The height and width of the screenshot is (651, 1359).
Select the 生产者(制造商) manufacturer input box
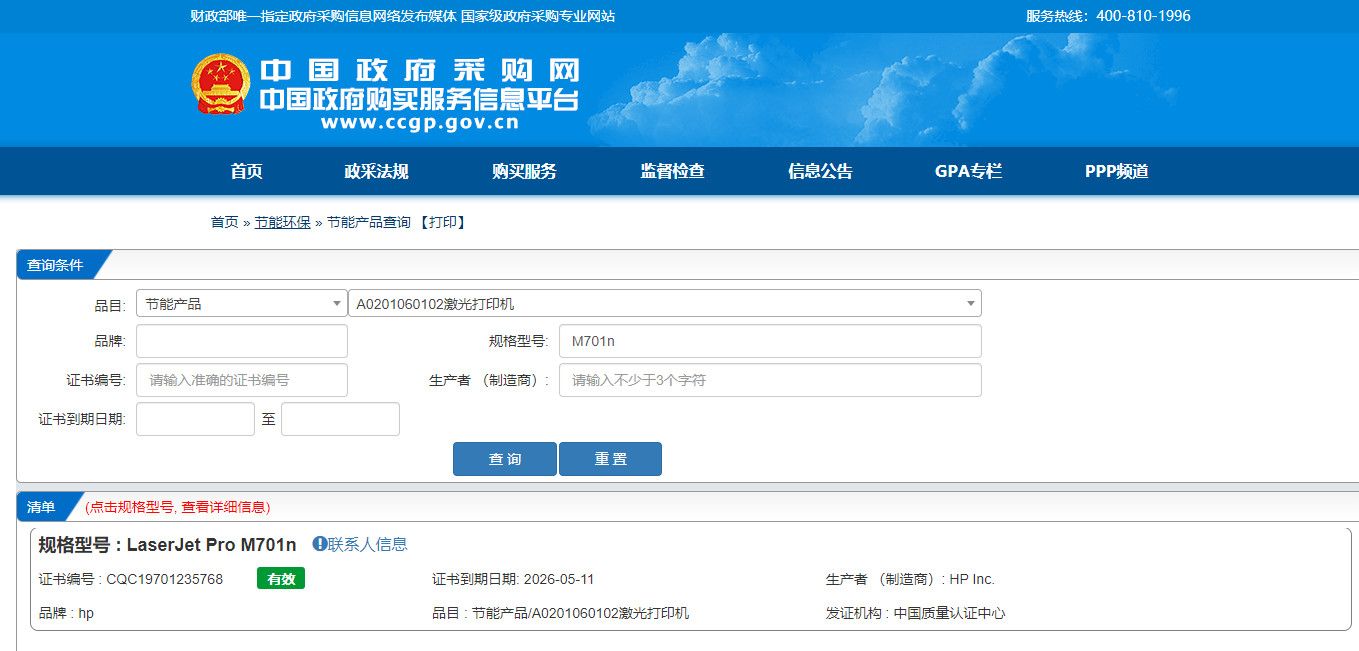(x=769, y=380)
